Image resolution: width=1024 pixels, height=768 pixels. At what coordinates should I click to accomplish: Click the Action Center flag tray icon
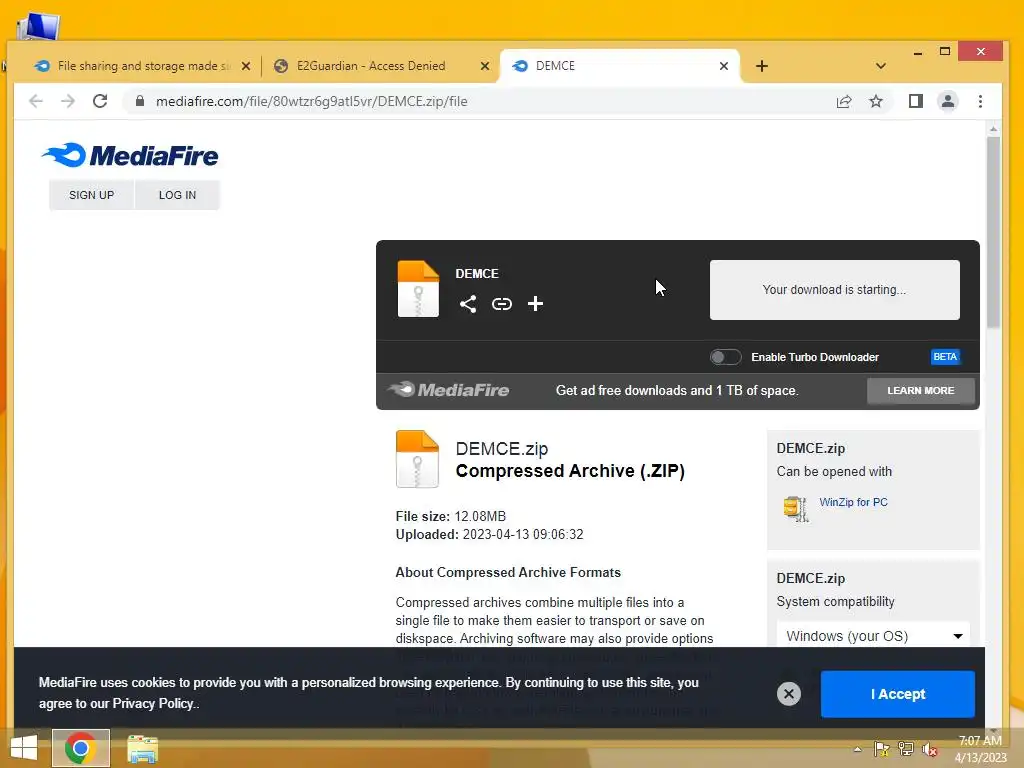pos(882,749)
